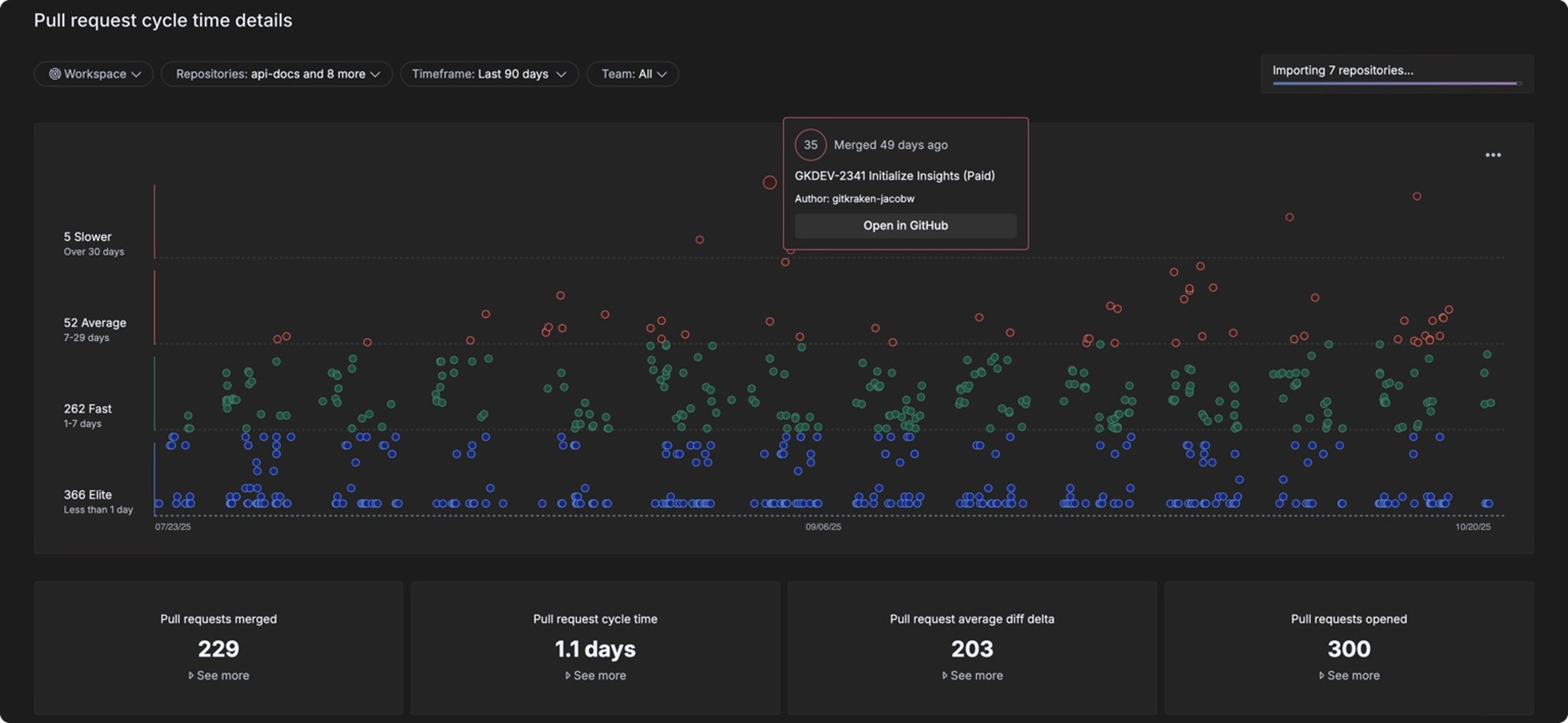Select the 5 Slower category label
The height and width of the screenshot is (723, 1568).
point(88,237)
